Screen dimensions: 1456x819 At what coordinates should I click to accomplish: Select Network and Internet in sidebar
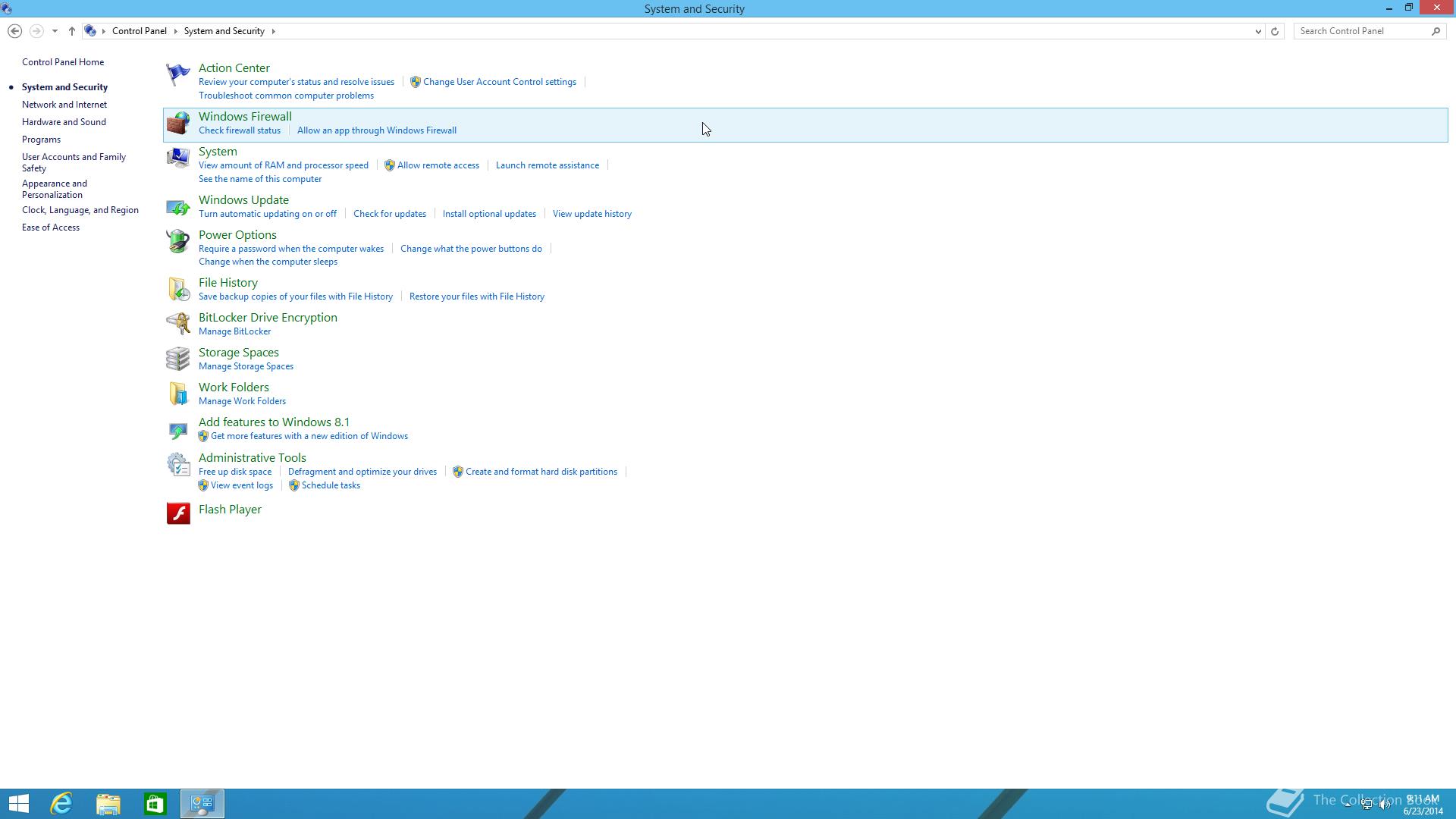(x=64, y=105)
